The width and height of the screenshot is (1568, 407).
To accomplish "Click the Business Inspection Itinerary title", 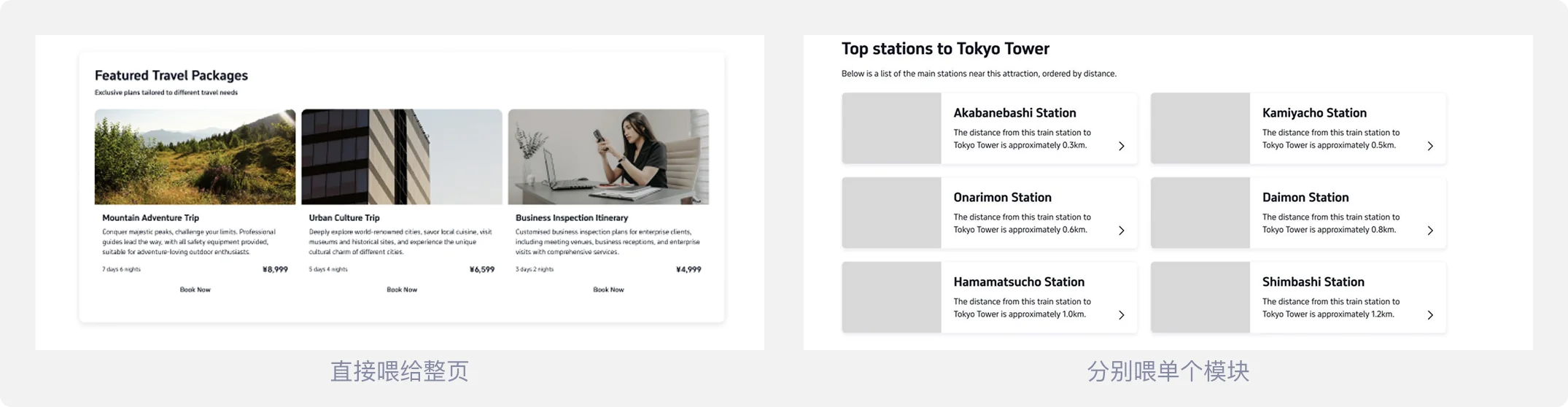I will tap(572, 217).
